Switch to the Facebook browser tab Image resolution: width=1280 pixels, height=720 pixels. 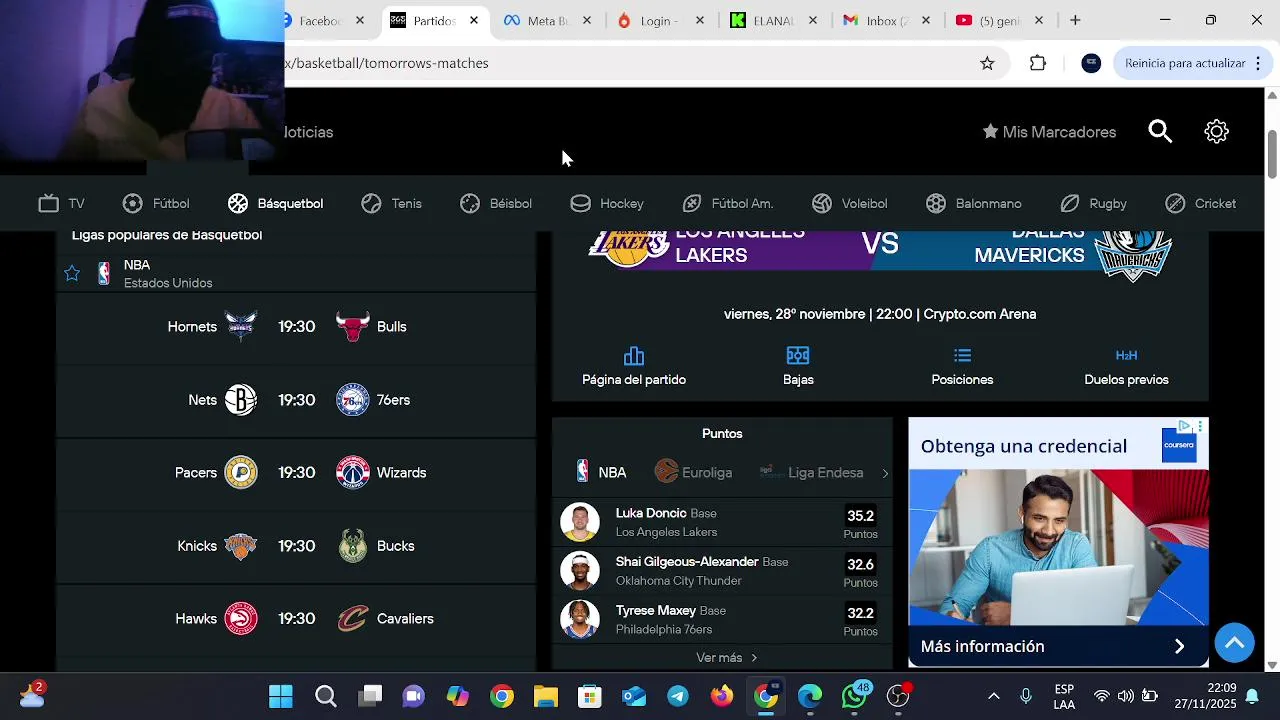tap(321, 20)
